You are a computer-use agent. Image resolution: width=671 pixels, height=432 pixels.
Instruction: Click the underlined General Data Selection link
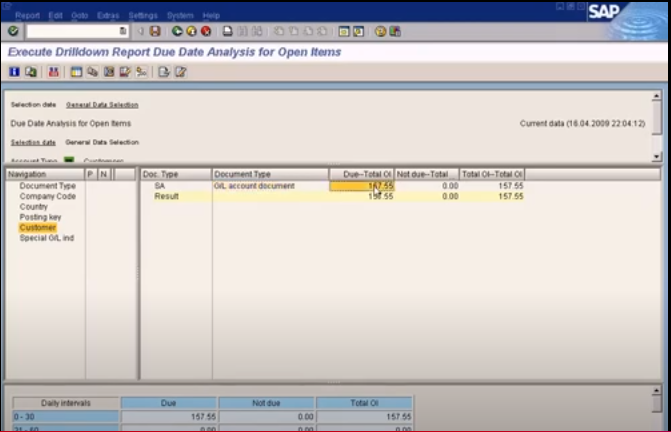coord(102,105)
